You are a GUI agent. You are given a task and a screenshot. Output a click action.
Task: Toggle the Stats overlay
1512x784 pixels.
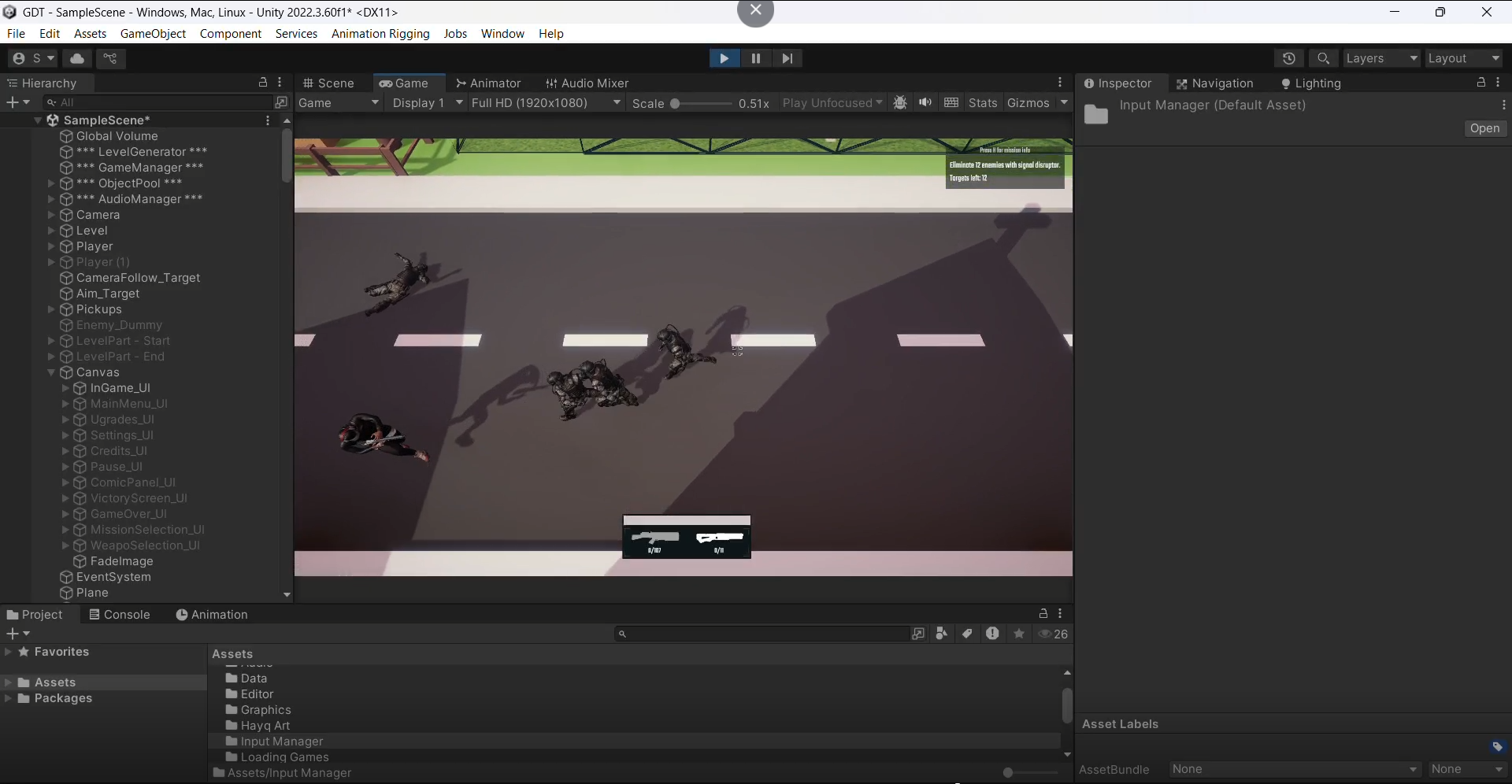(x=983, y=103)
